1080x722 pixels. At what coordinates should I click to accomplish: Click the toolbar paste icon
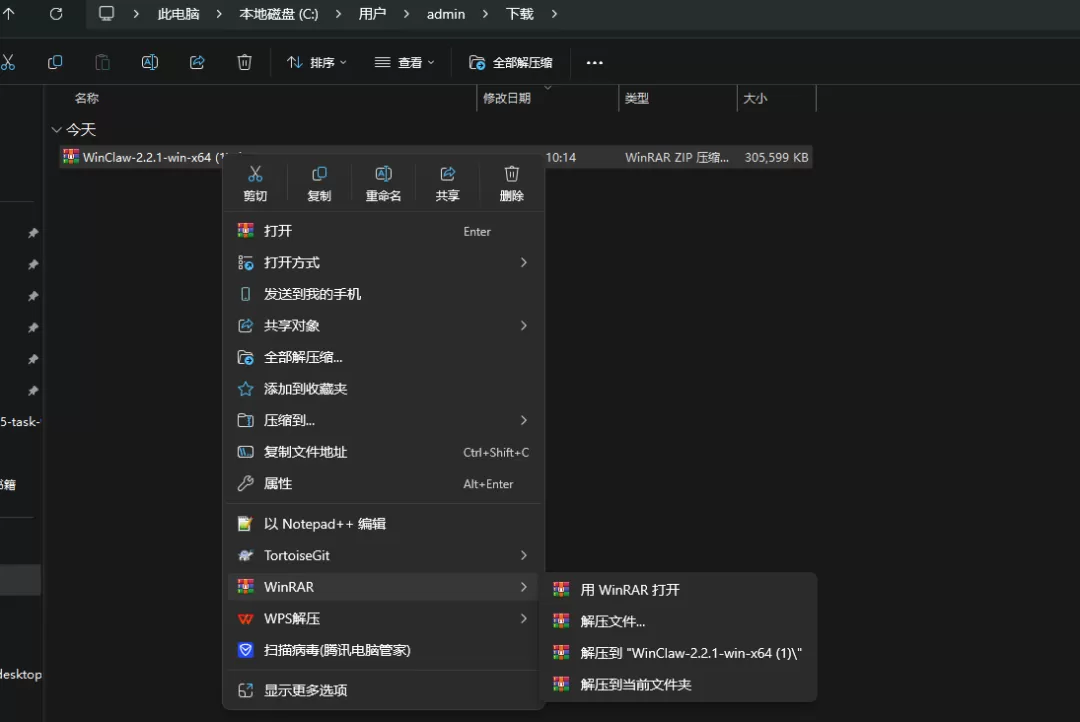pos(102,62)
